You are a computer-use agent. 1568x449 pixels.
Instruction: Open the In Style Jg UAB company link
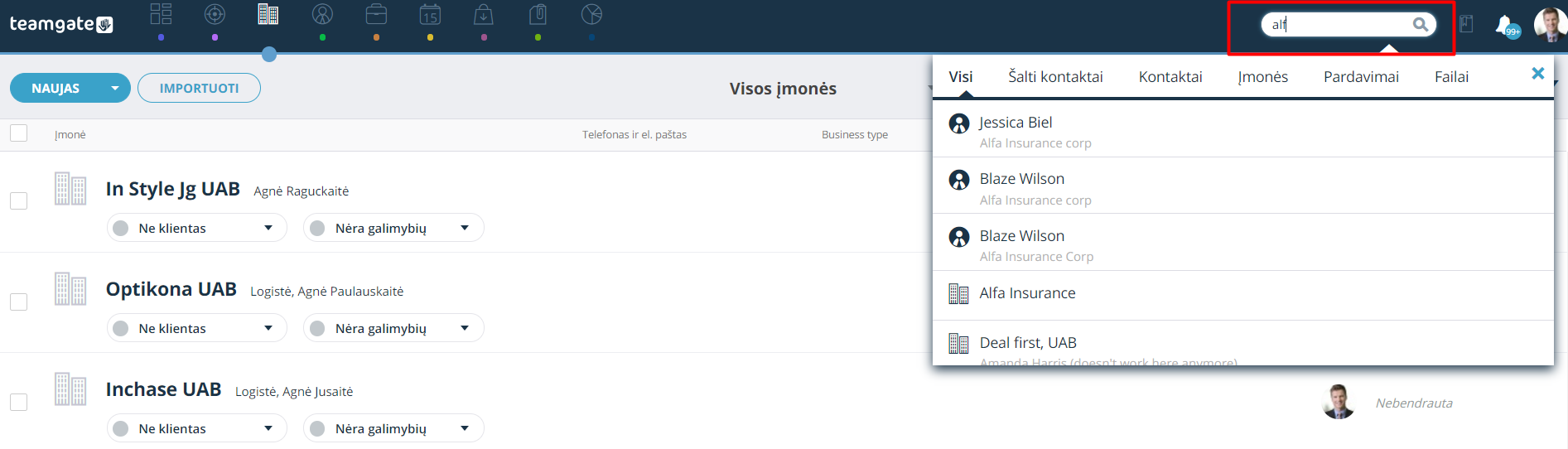tap(173, 189)
